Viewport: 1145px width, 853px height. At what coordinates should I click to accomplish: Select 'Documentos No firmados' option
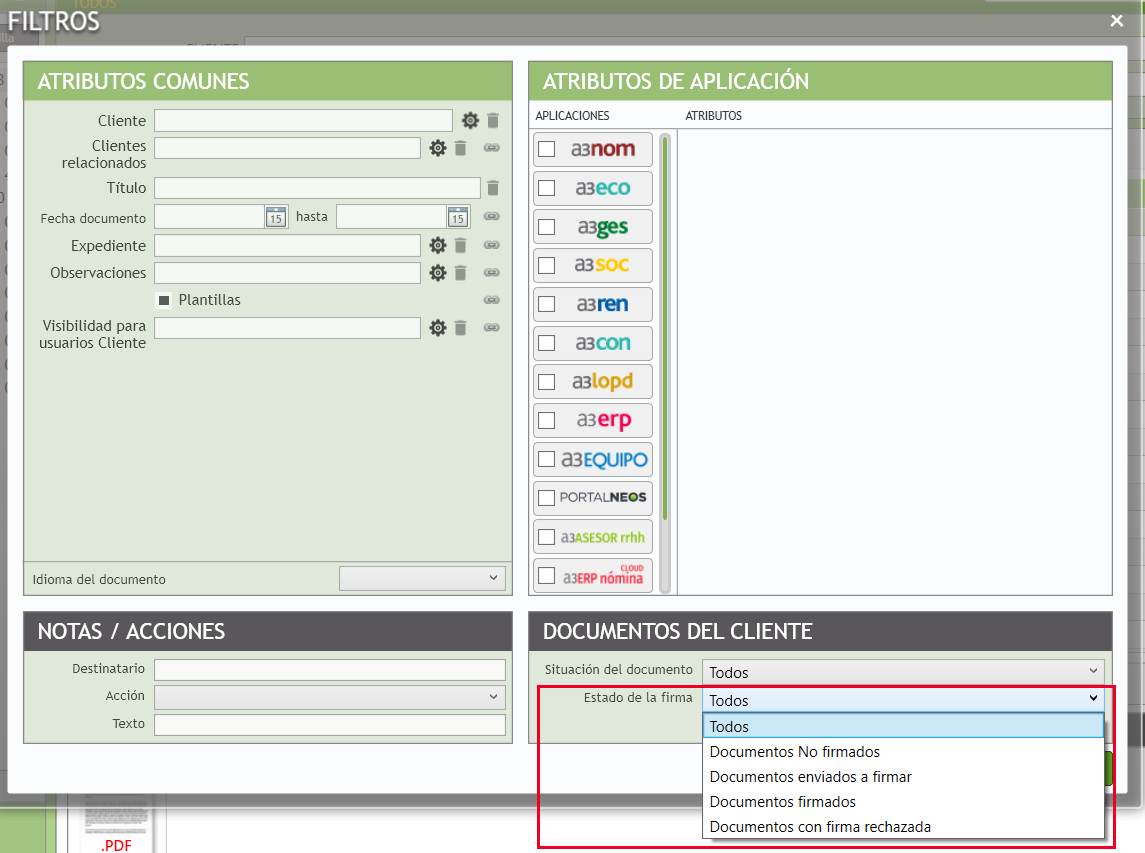(x=903, y=751)
